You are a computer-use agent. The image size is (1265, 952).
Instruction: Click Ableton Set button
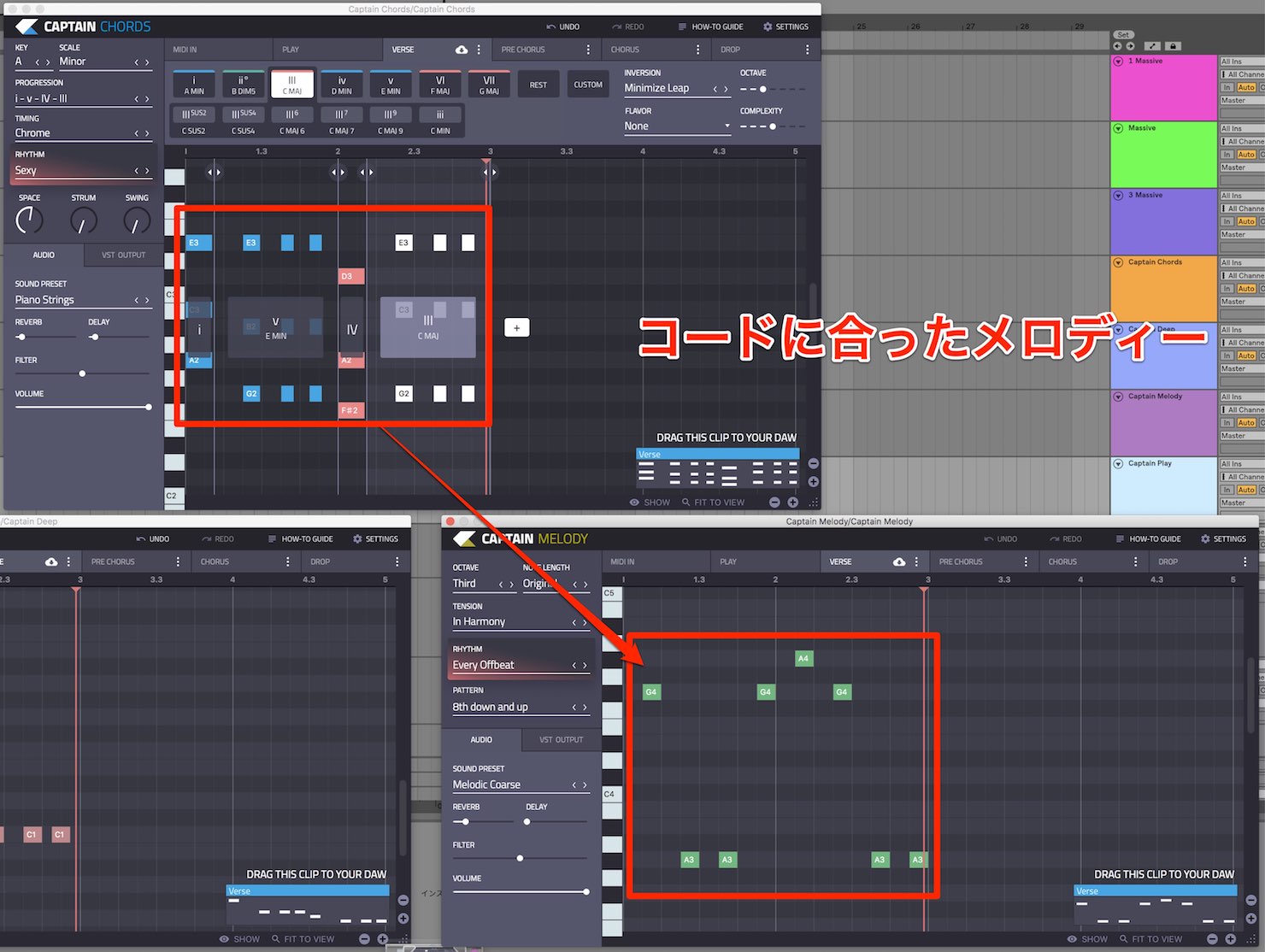(1123, 35)
